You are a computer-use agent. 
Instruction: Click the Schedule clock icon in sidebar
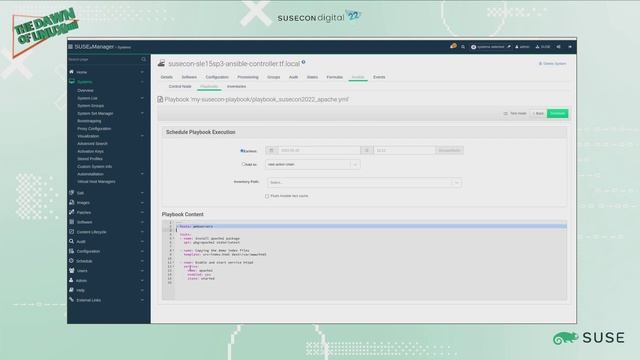click(71, 261)
